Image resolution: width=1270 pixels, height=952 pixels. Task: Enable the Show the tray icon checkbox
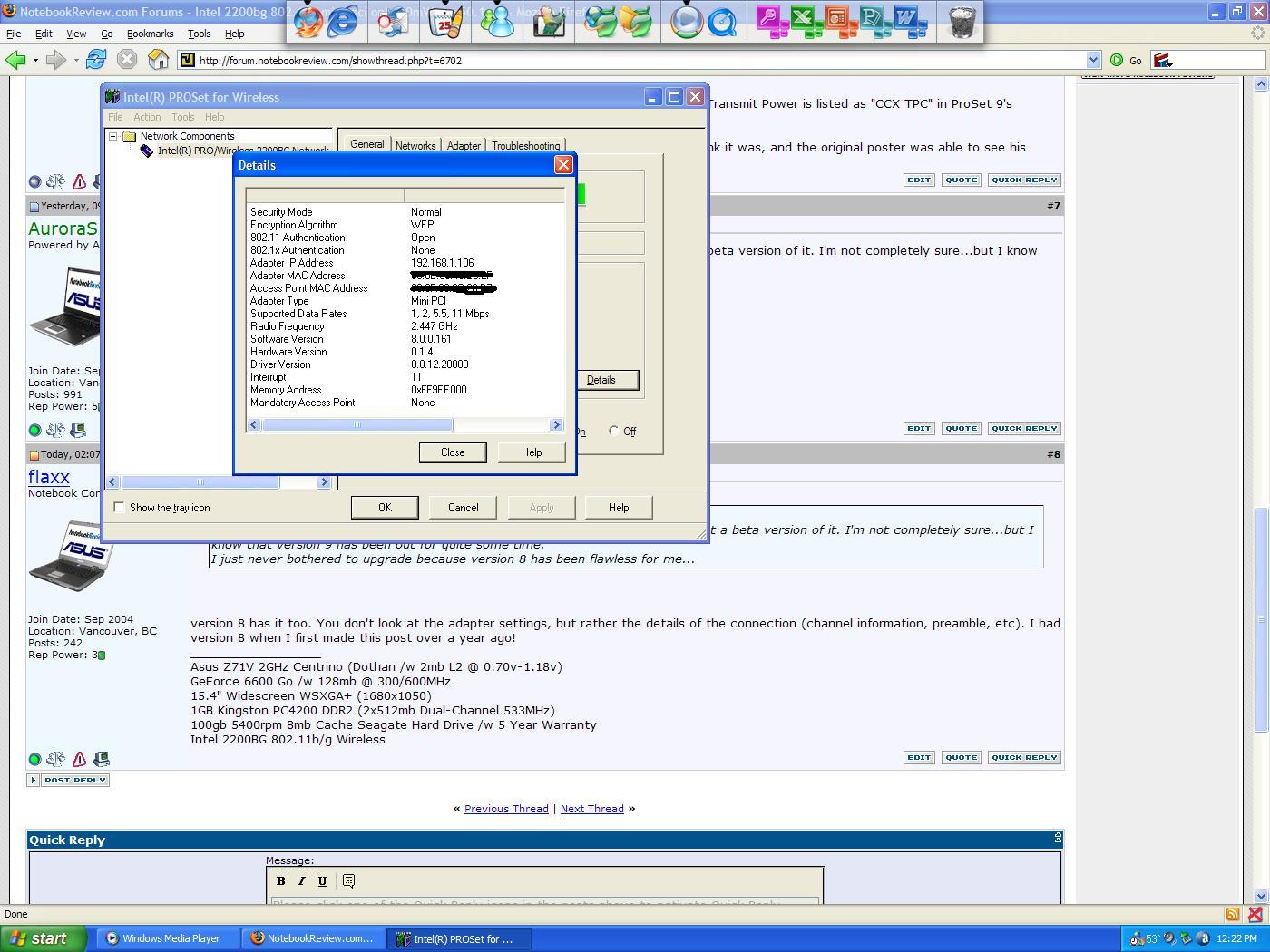(119, 508)
